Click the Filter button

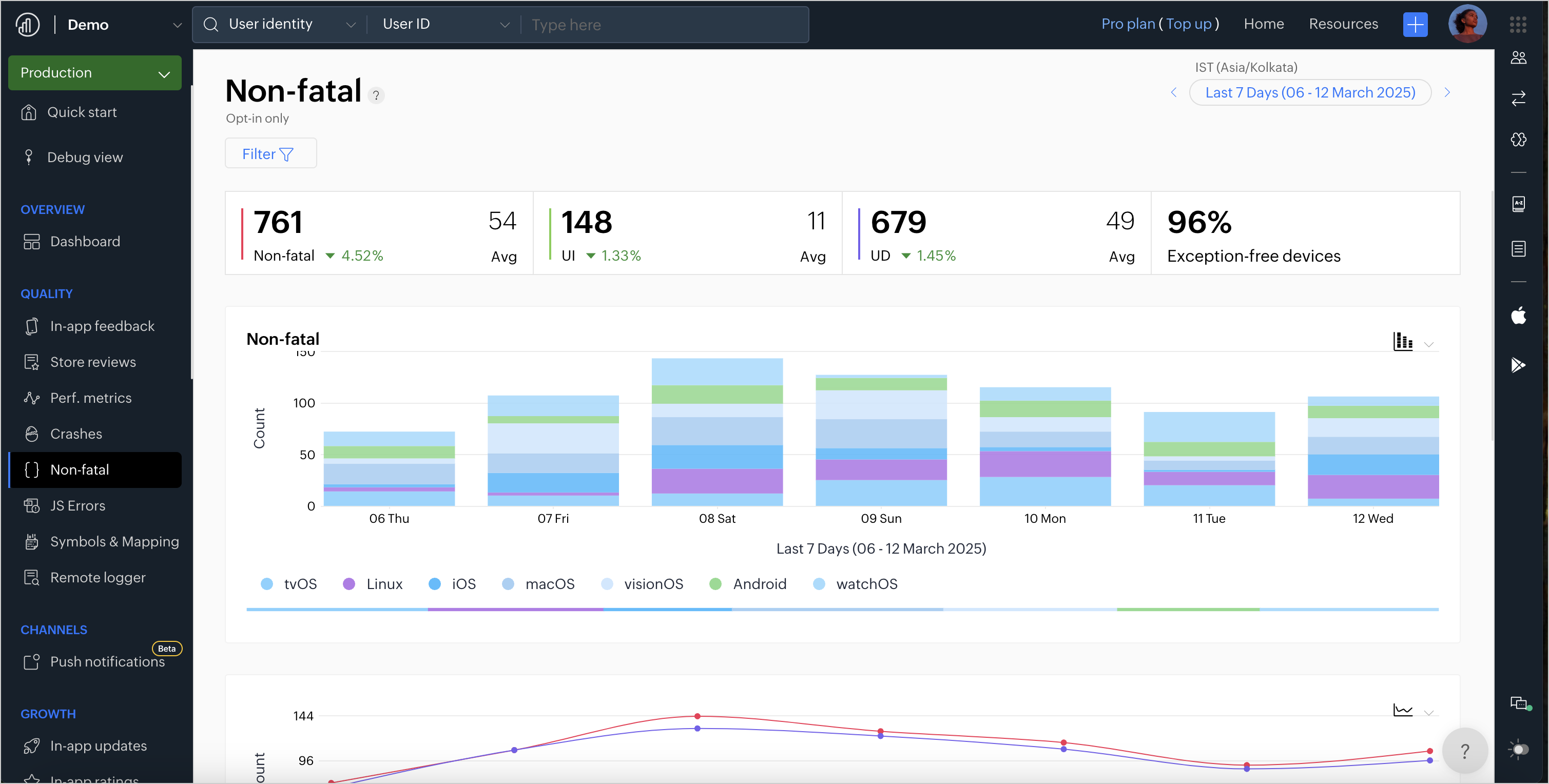click(270, 154)
